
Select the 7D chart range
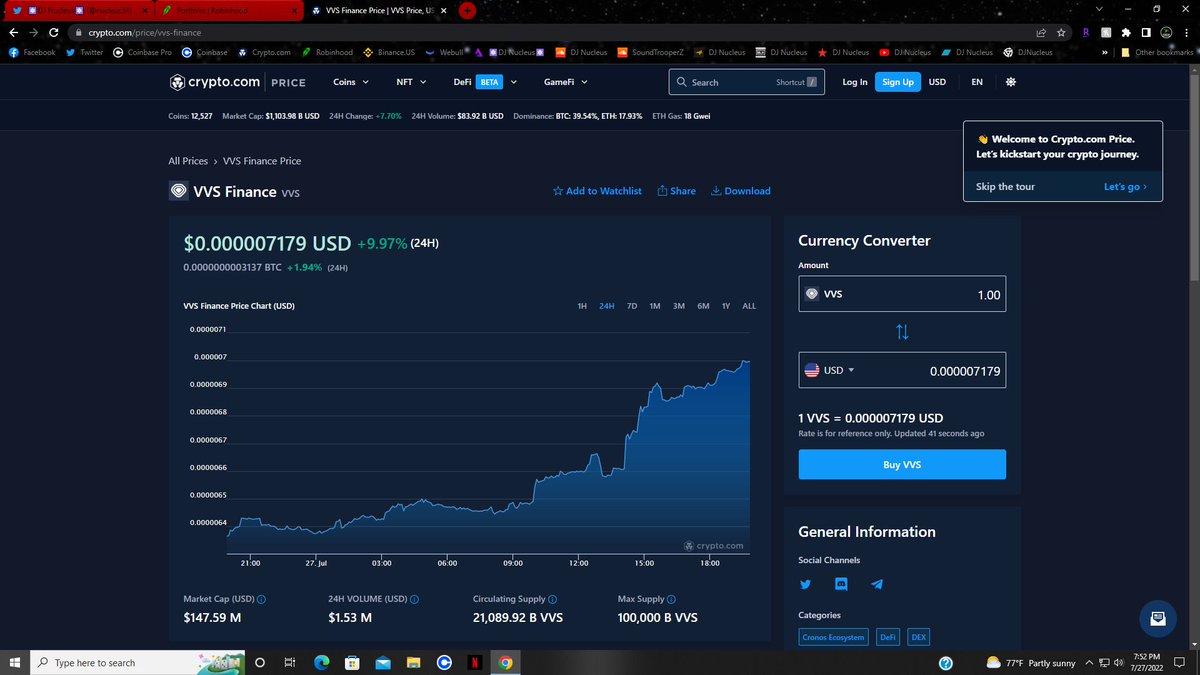tap(632, 306)
